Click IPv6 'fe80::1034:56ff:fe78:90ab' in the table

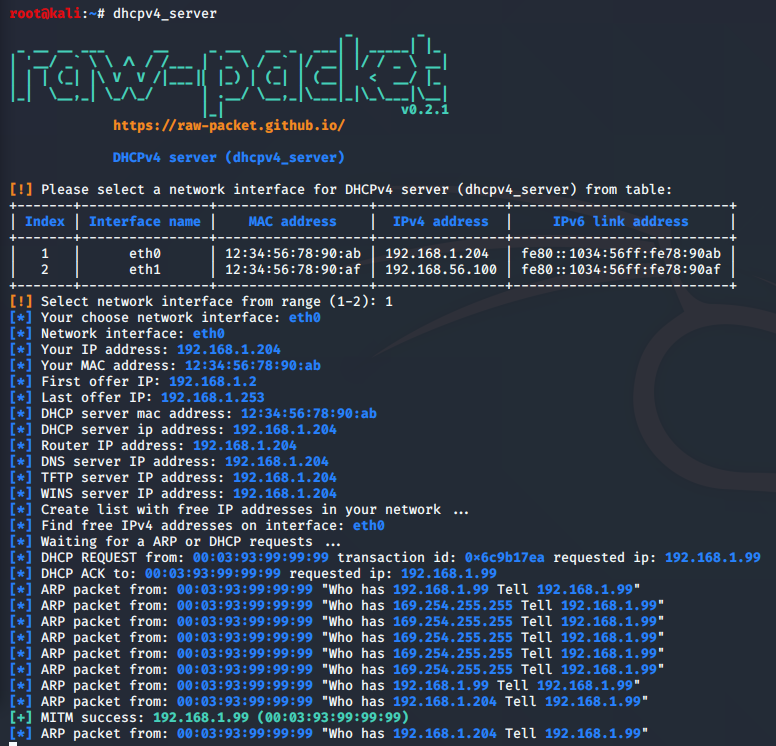point(621,253)
